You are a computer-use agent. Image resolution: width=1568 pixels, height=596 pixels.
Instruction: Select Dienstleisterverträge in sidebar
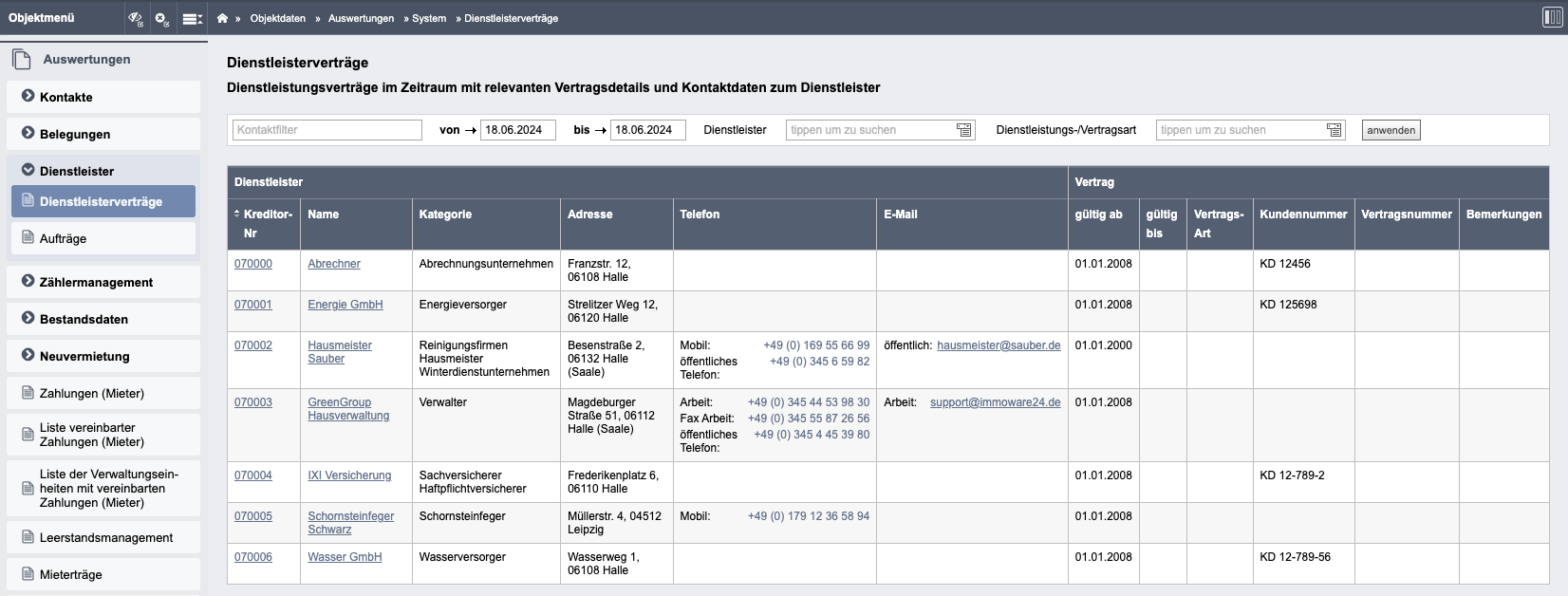click(x=103, y=201)
